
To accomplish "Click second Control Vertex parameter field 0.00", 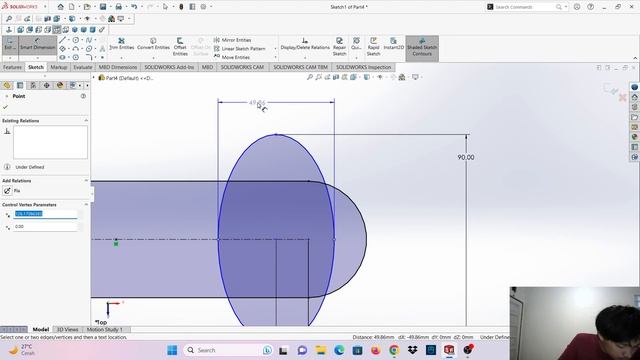I will click(45, 227).
